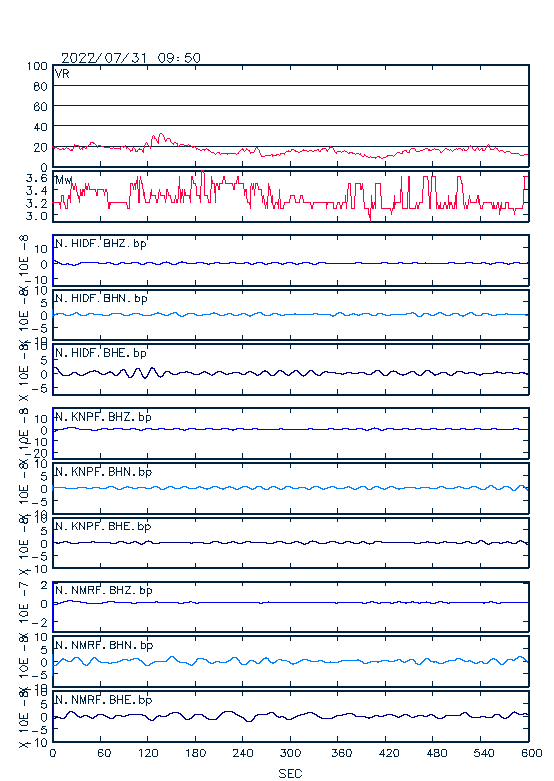The image size is (554, 781).
Task: Click the VR curve peak near 130 seconds
Action: click(160, 134)
